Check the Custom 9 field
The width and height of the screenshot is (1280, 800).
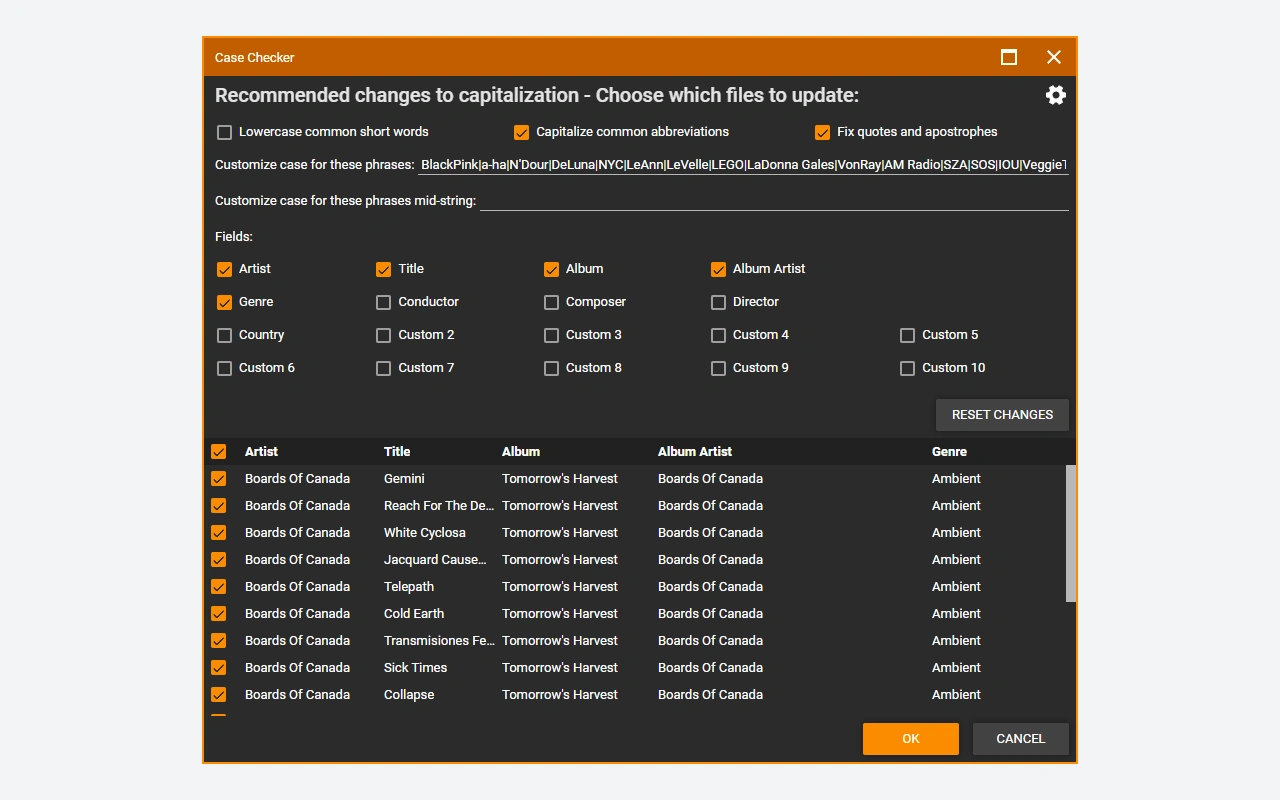pos(718,368)
